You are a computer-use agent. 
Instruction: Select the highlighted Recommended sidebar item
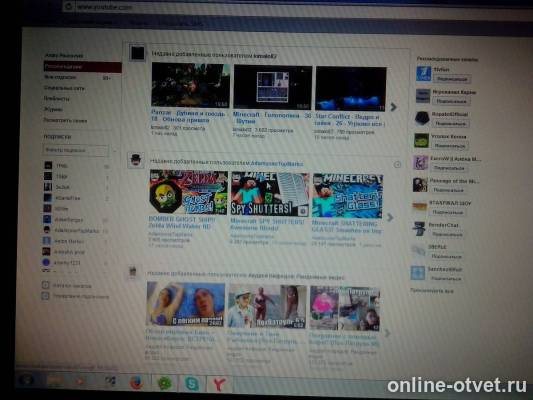(x=83, y=67)
